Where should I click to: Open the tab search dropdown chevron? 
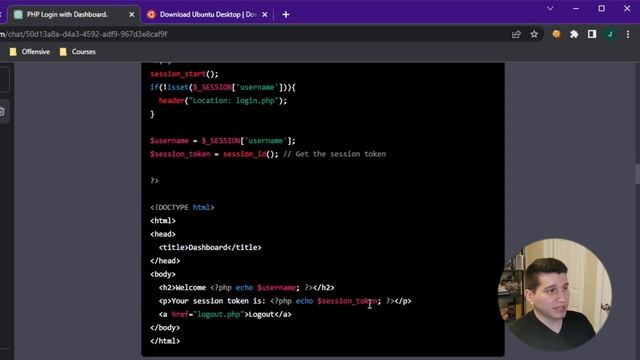coord(550,9)
